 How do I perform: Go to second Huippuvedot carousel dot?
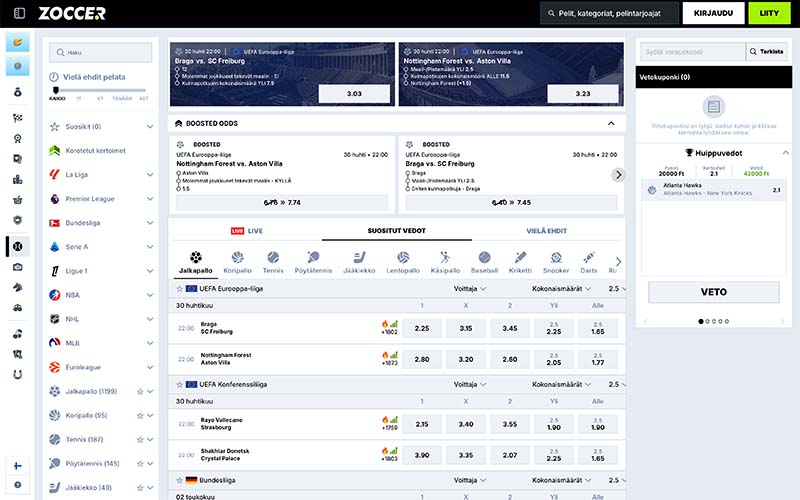pyautogui.click(x=708, y=321)
